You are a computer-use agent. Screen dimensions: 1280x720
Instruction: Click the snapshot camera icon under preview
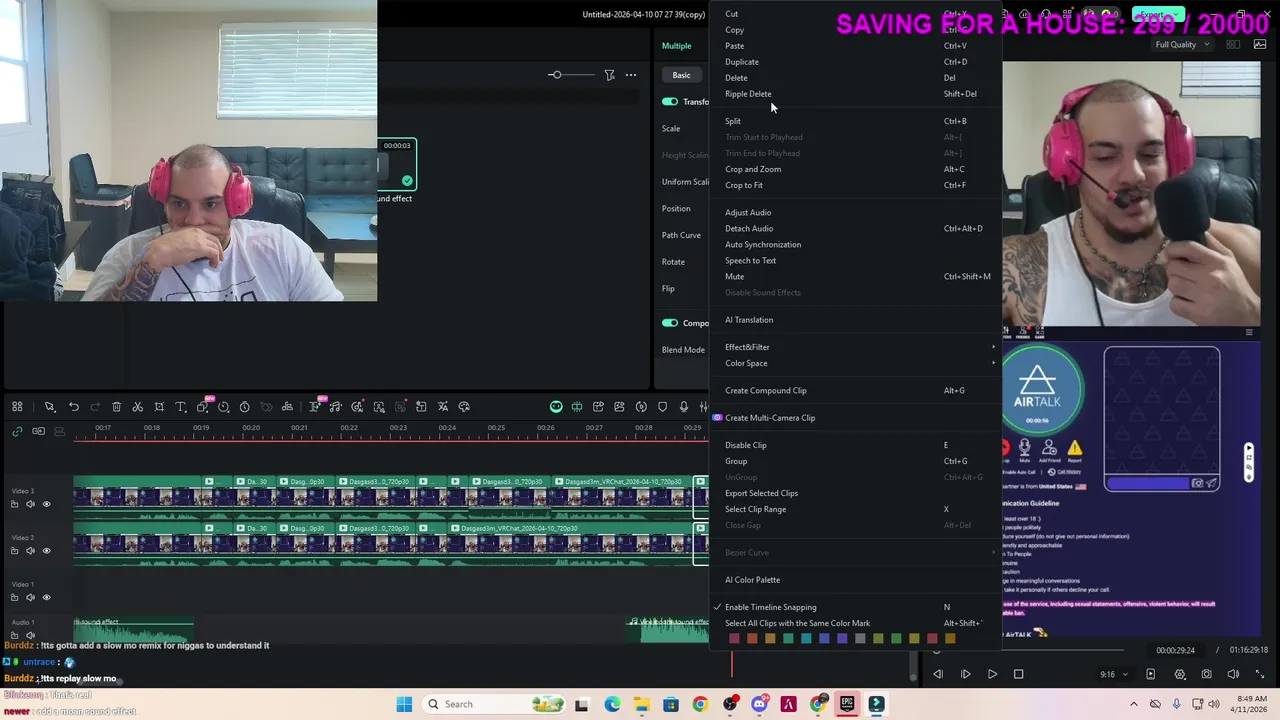pyautogui.click(x=1206, y=674)
